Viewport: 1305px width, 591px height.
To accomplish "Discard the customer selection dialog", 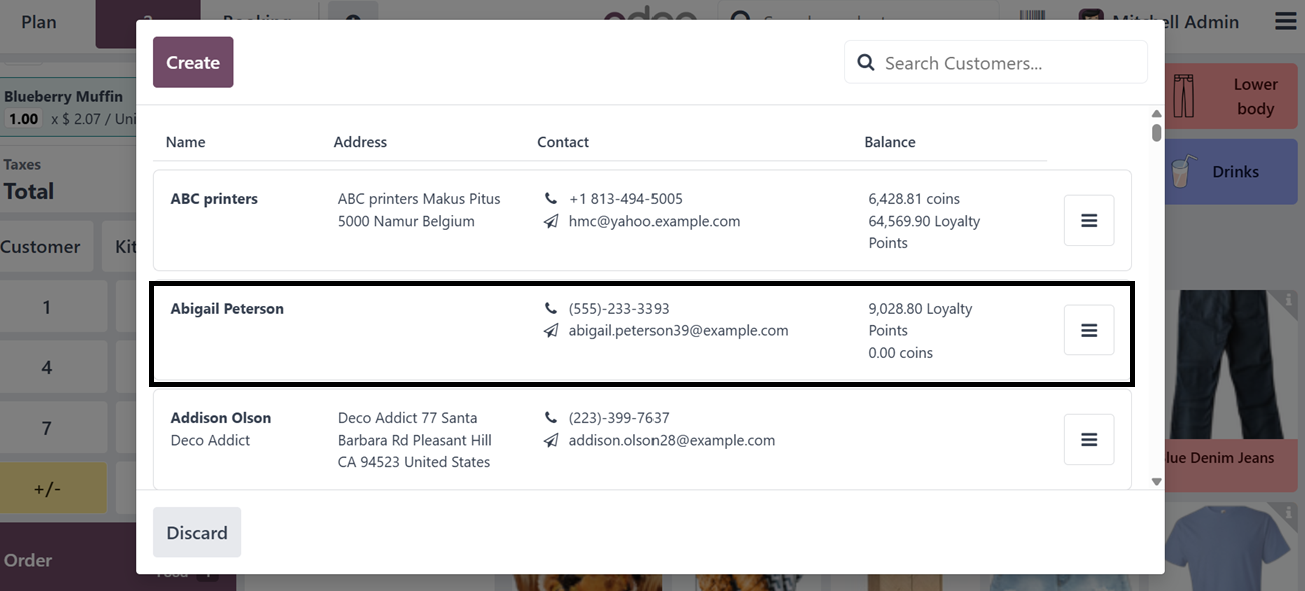I will [197, 533].
